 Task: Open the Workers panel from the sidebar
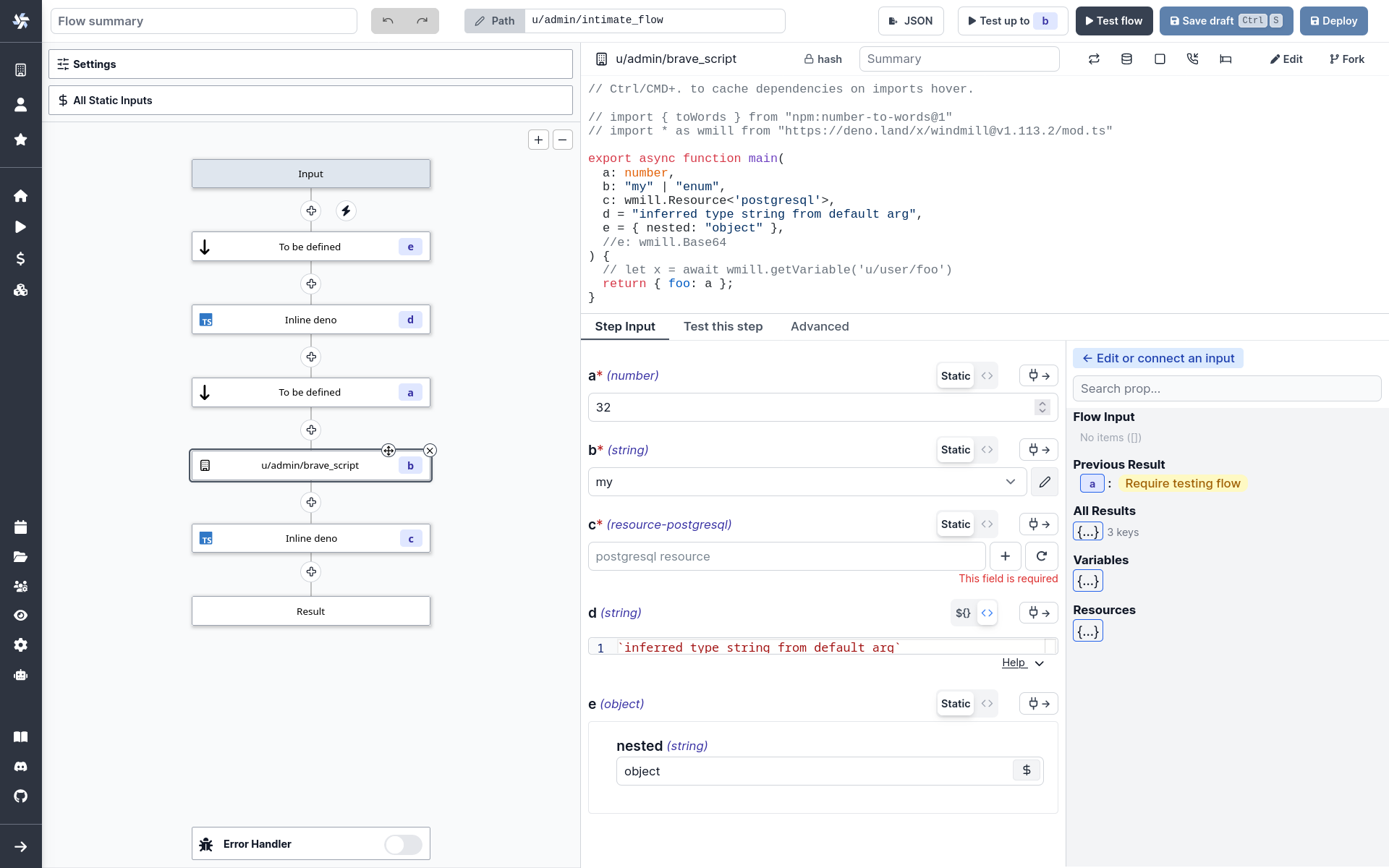(x=21, y=675)
